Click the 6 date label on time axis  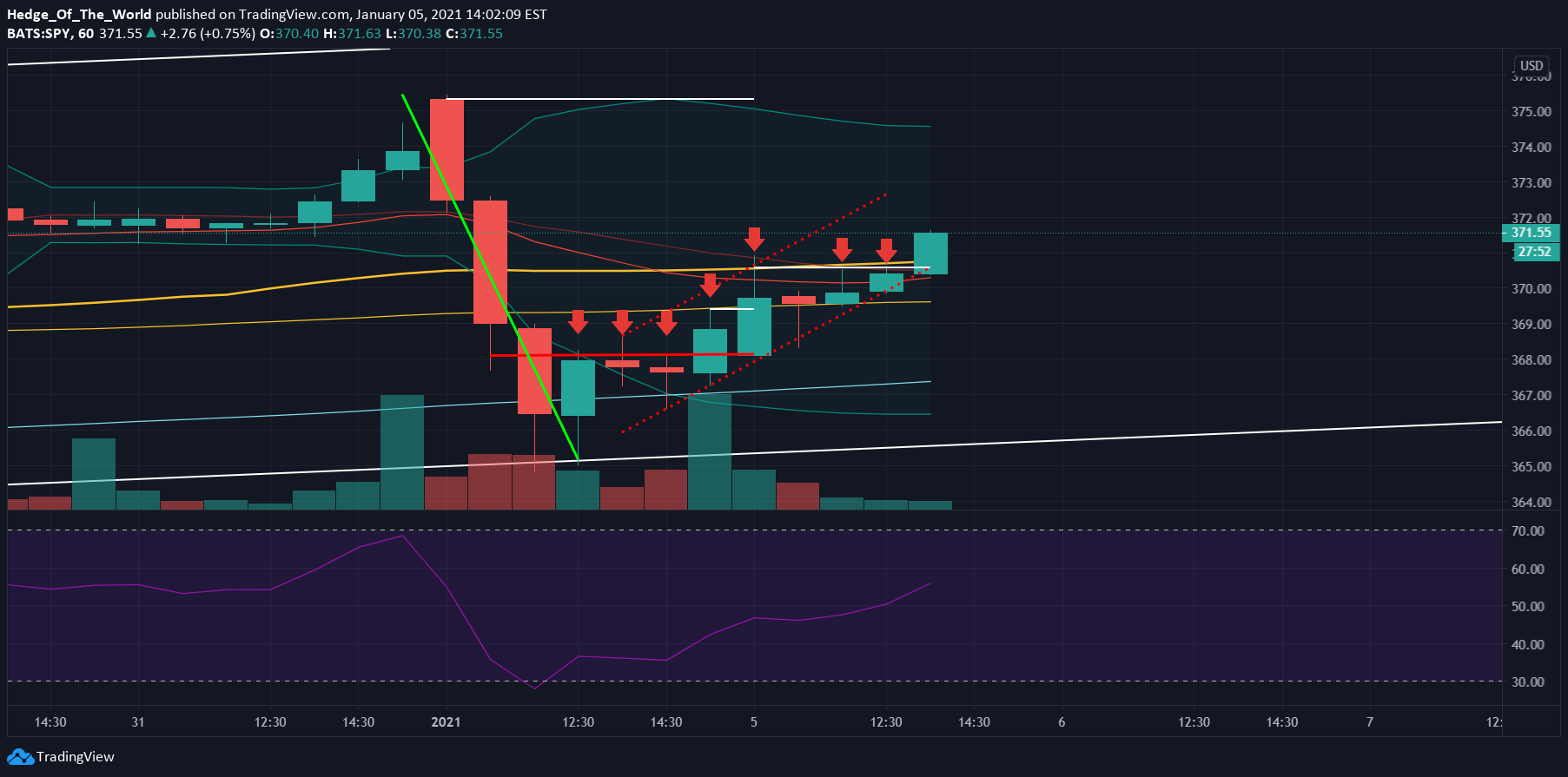pyautogui.click(x=1062, y=722)
